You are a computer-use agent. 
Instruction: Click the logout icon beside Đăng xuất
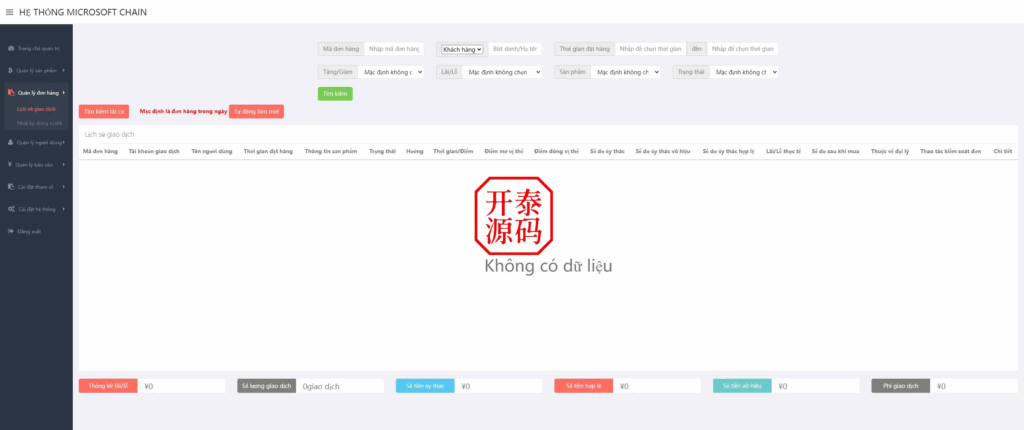pos(10,231)
